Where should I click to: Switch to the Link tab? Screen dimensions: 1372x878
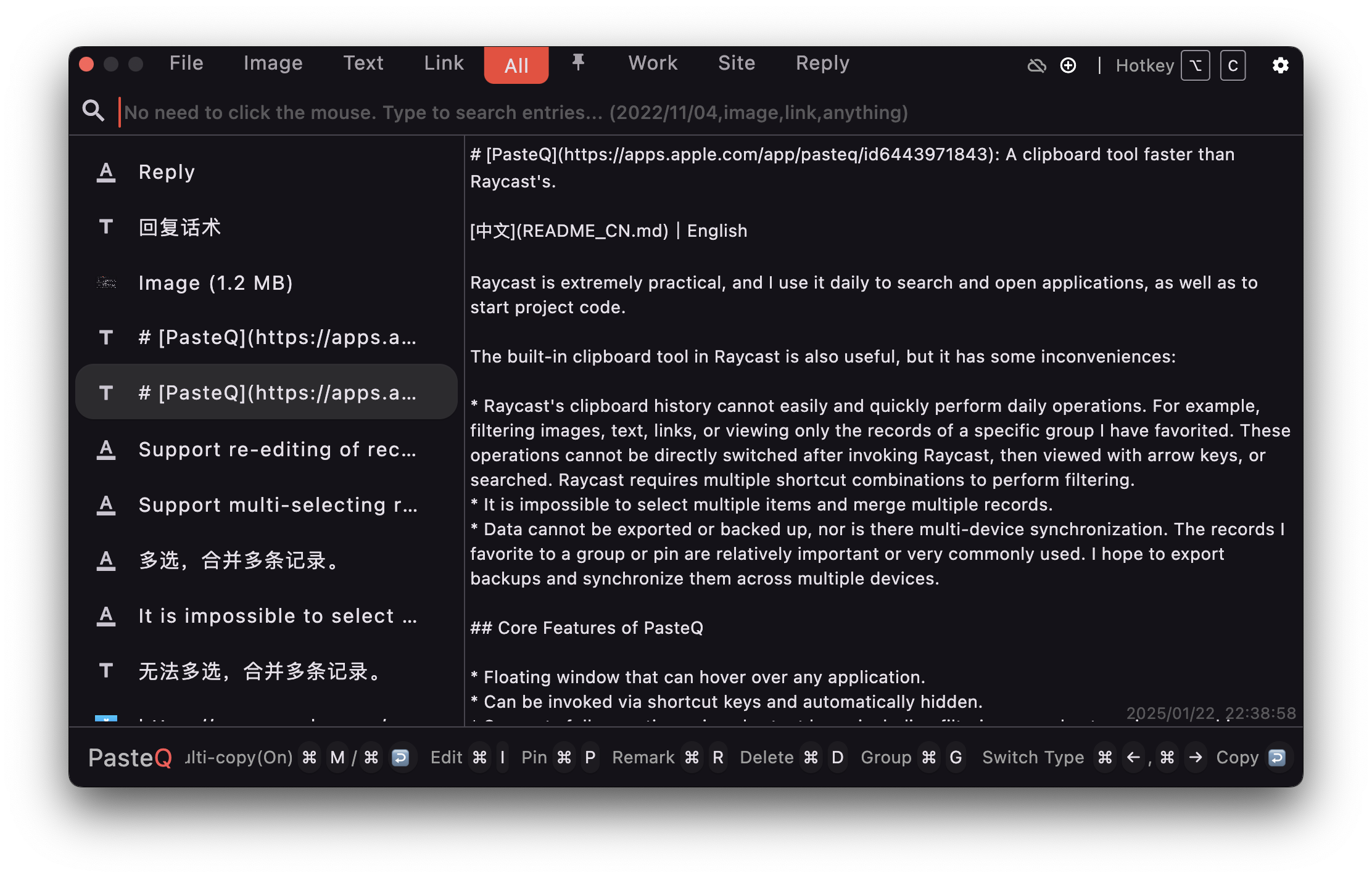click(x=444, y=63)
